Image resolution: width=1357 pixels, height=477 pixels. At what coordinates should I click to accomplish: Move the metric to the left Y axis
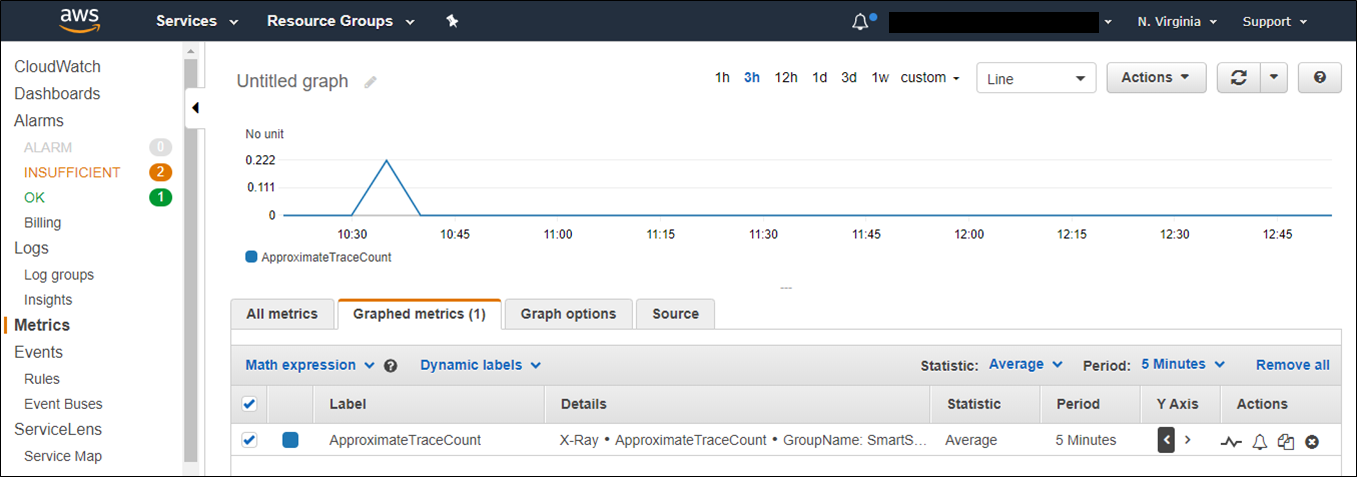coord(1166,440)
